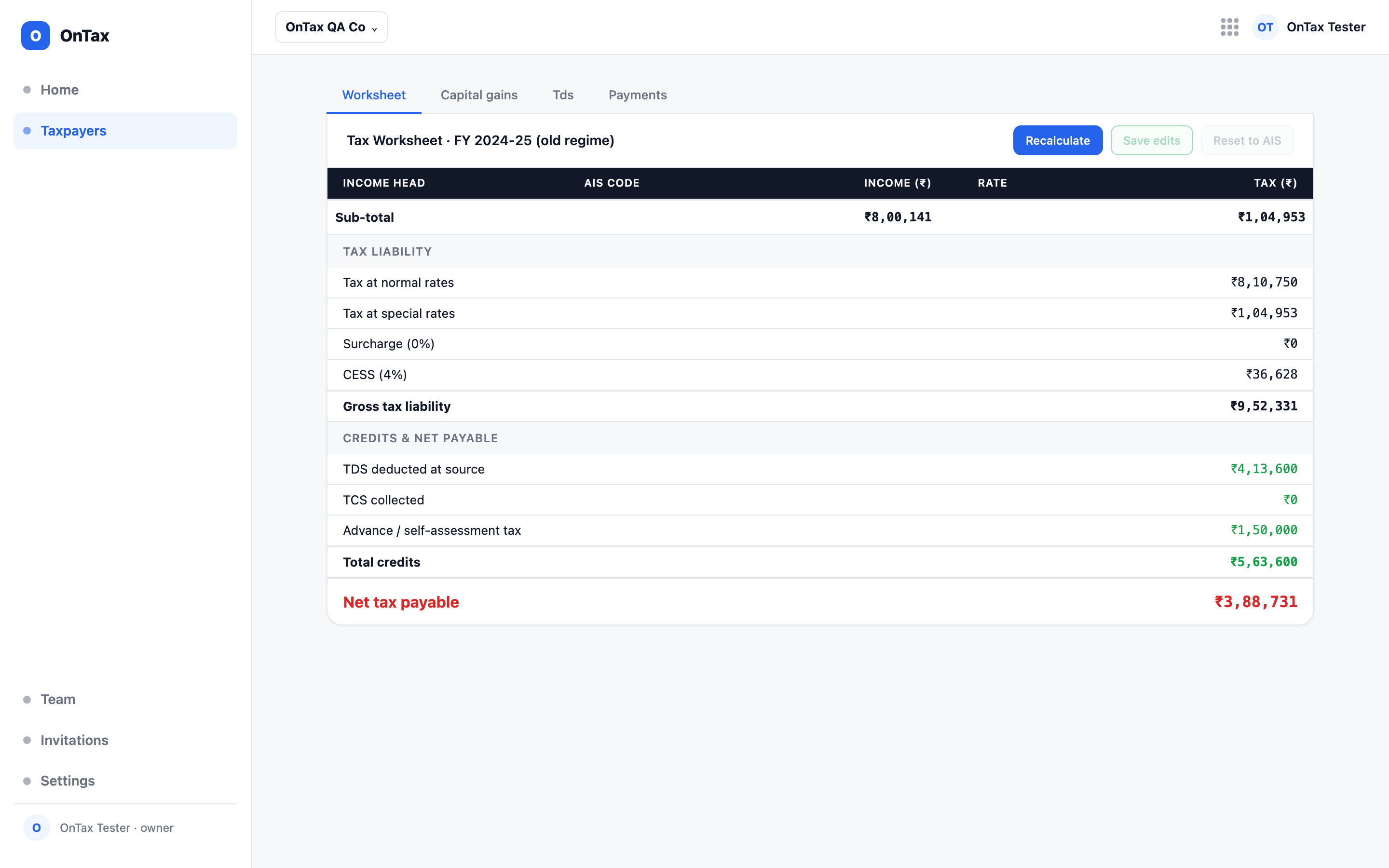Click the Total credits amount ₹5,63,600

[x=1263, y=561]
